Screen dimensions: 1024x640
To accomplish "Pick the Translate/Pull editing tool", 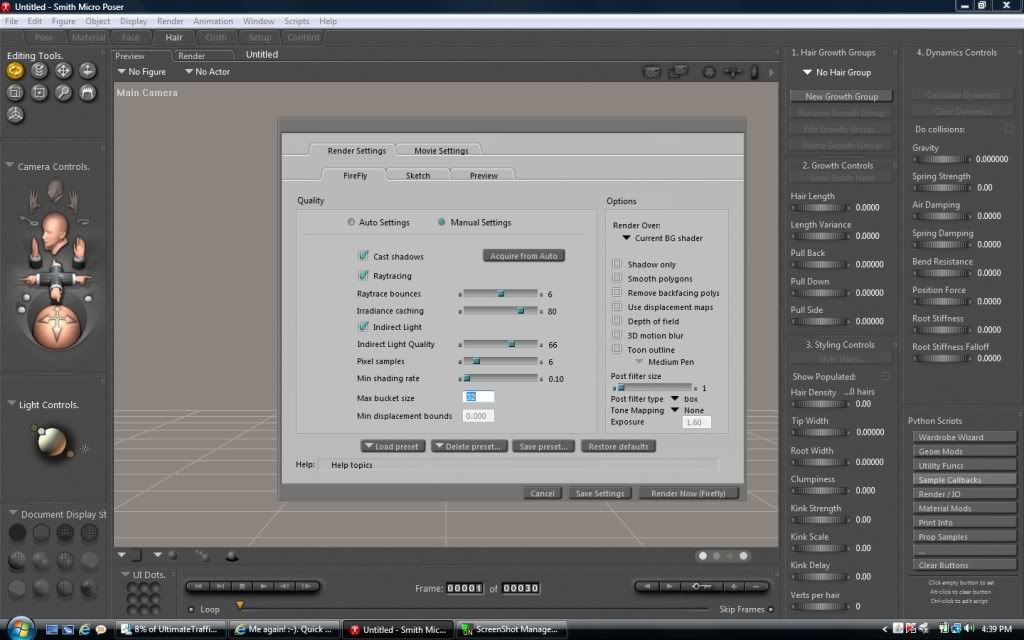I will (63, 71).
